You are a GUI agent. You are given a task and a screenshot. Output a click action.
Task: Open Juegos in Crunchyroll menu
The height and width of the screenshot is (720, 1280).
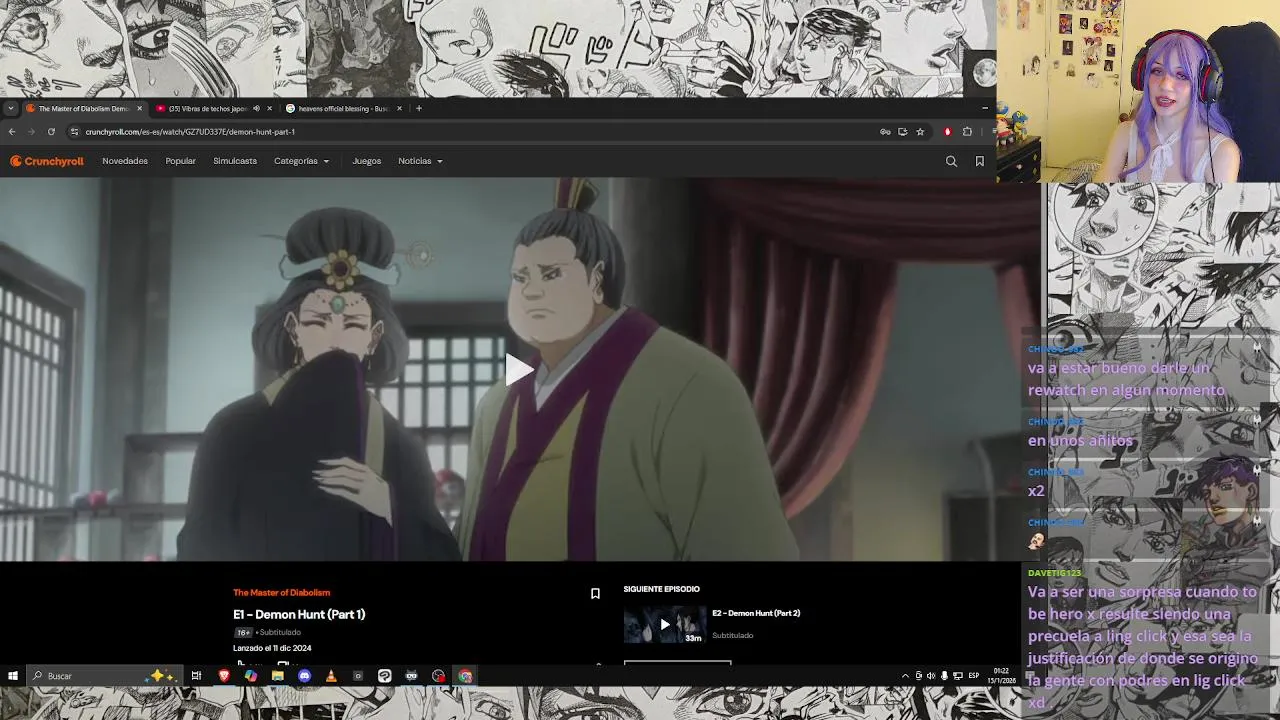pyautogui.click(x=366, y=161)
